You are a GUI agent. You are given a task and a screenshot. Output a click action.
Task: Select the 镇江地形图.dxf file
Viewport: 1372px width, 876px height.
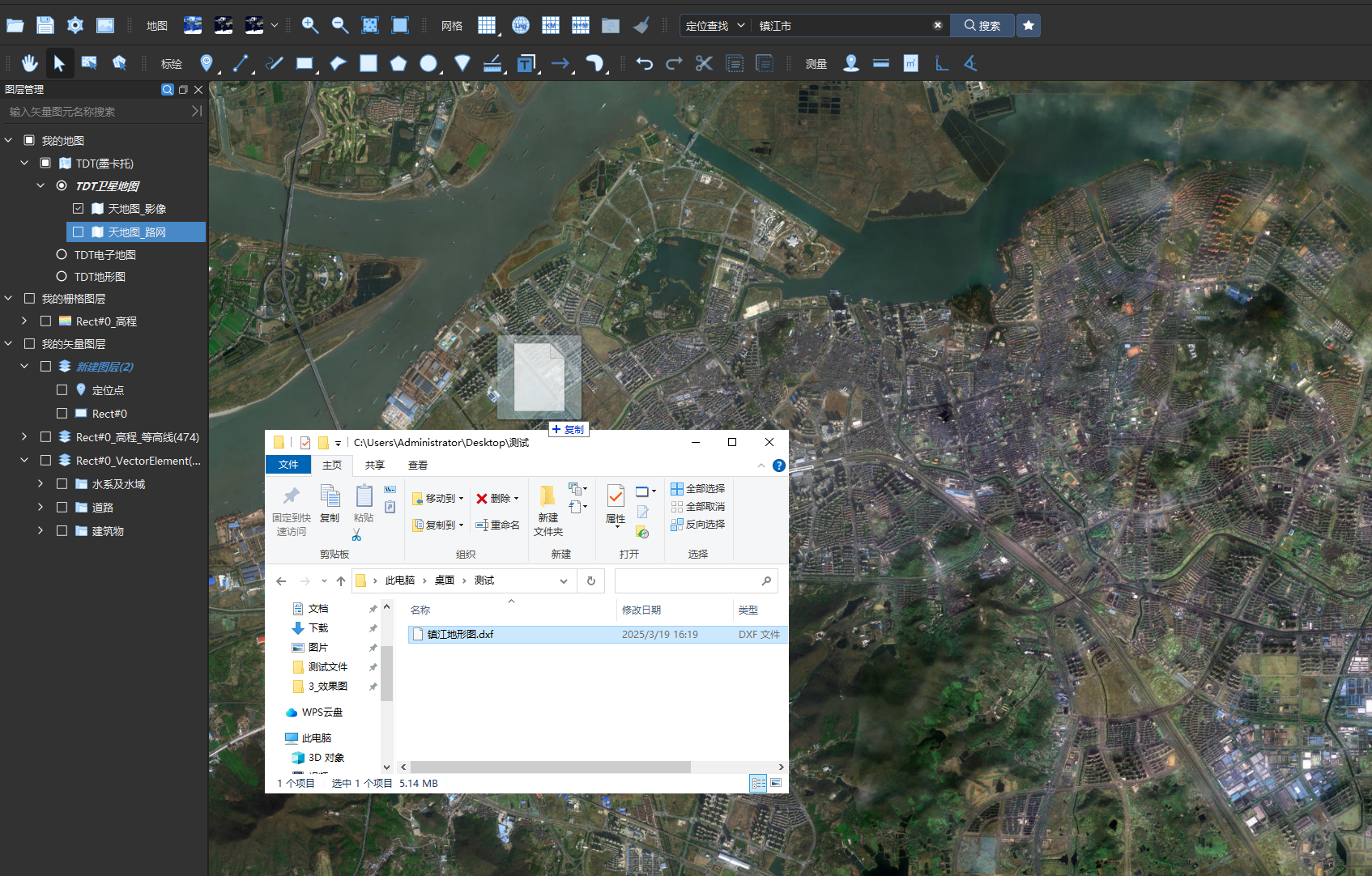point(460,635)
